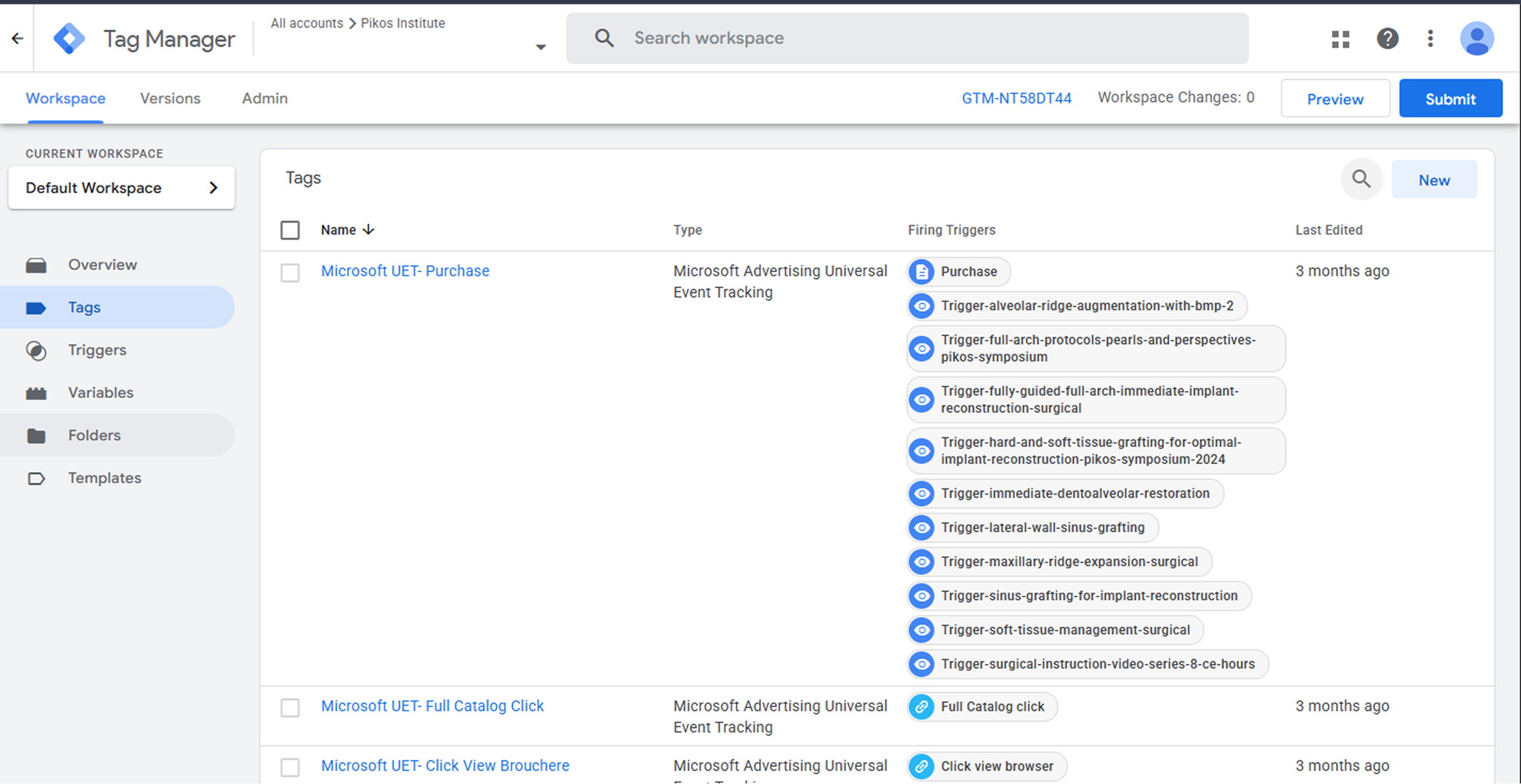Click the Tag Manager diamond logo
Viewport: 1521px width, 784px height.
tap(69, 38)
